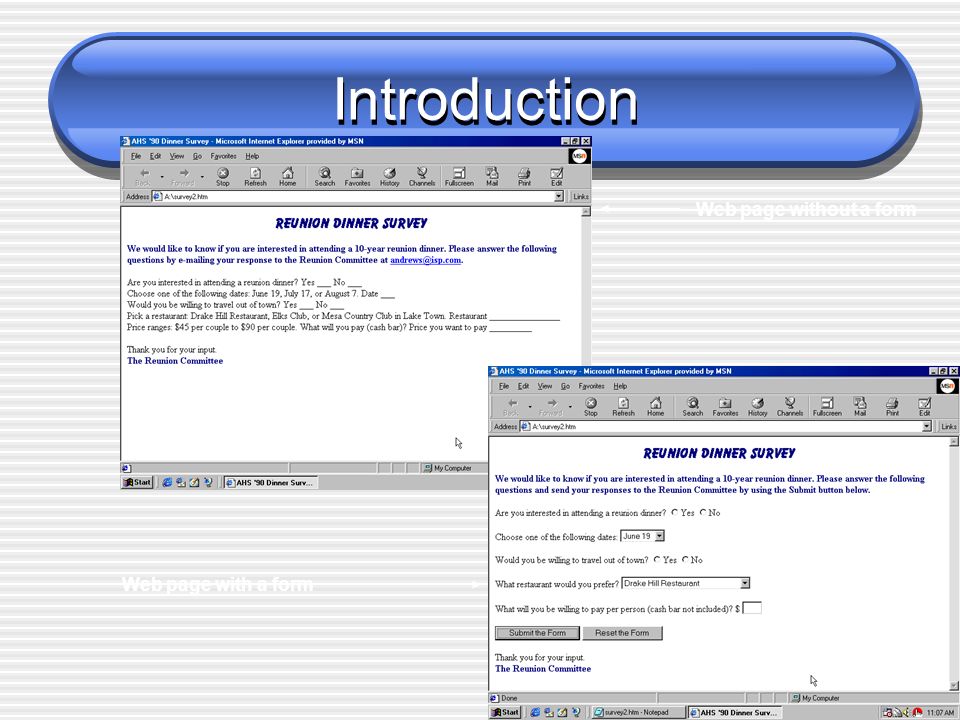Click Reset the Form button
The width and height of the screenshot is (960, 720).
[622, 632]
